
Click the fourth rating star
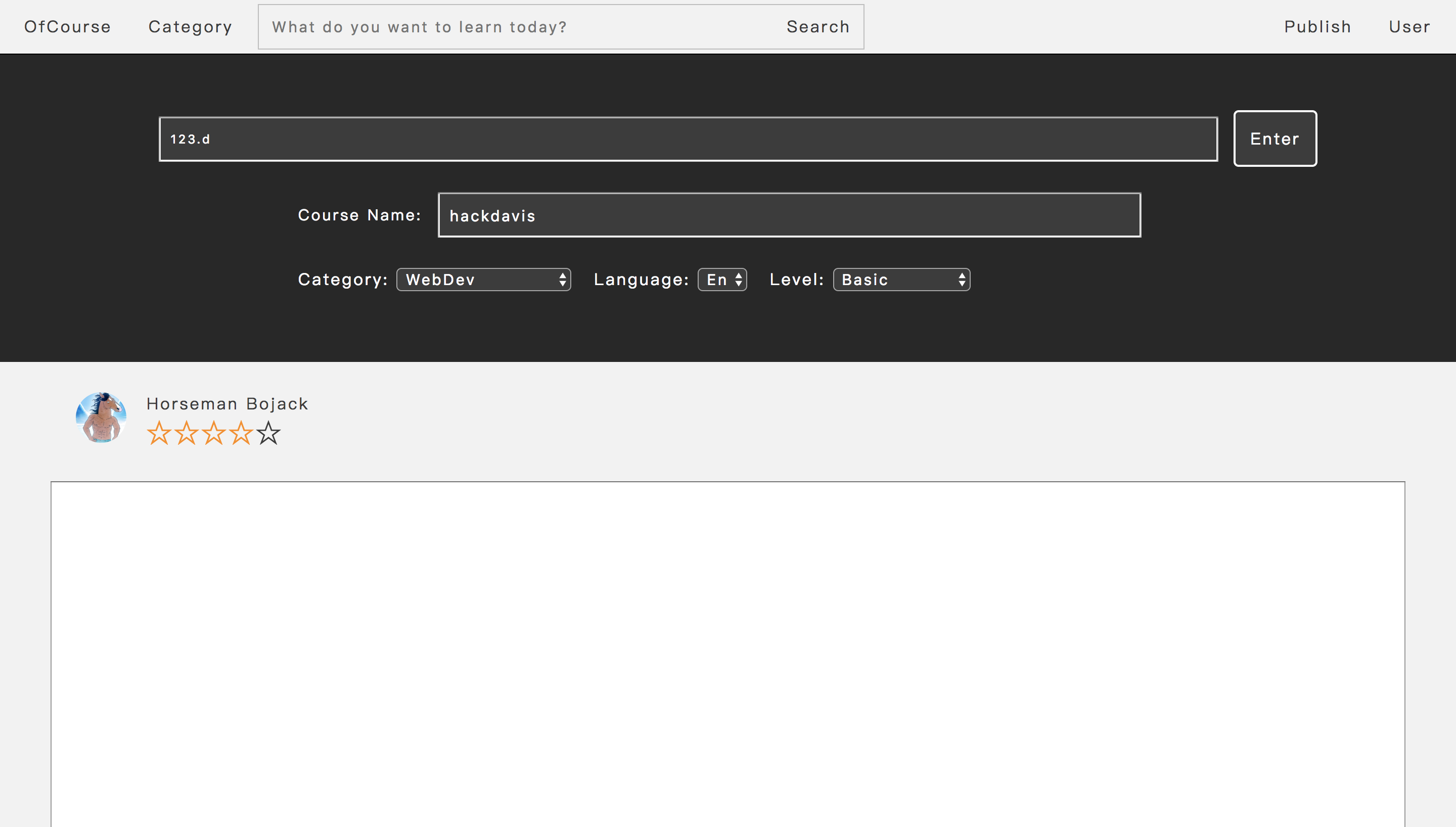(x=241, y=433)
